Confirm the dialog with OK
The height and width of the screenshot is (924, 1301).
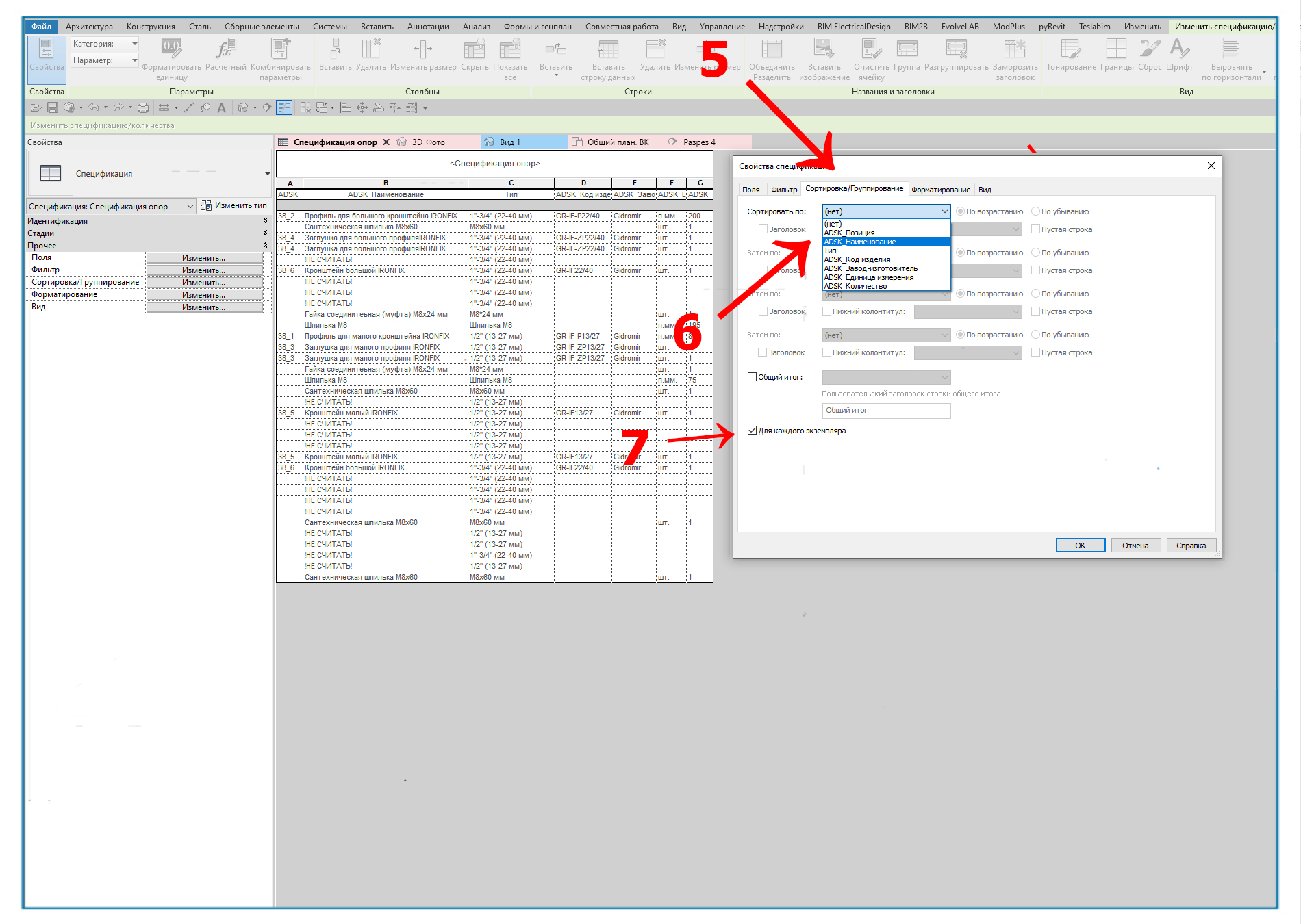pyautogui.click(x=1081, y=546)
